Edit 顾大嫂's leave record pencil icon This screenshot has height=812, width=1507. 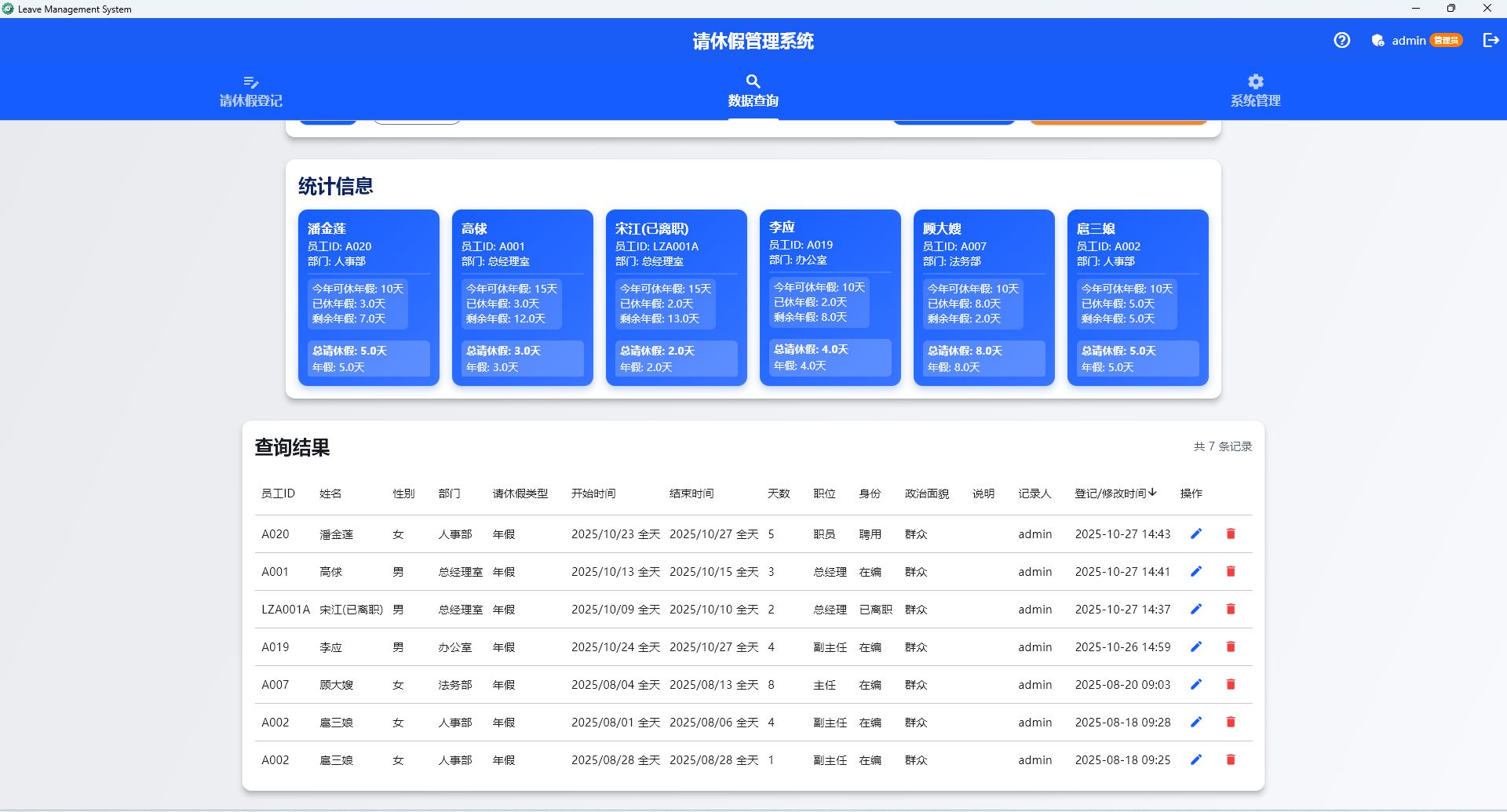pos(1197,684)
